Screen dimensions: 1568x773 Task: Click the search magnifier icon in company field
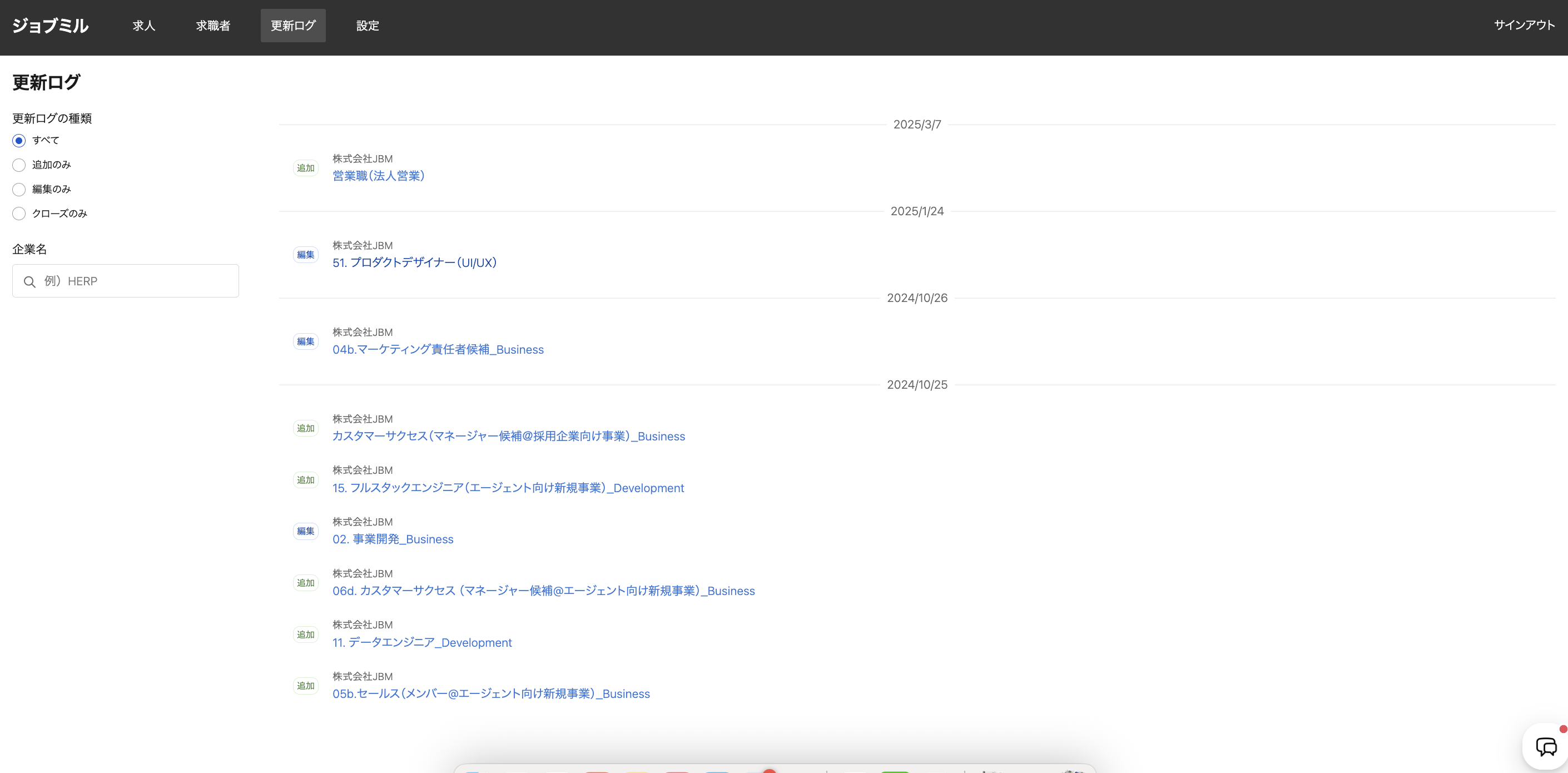point(29,281)
